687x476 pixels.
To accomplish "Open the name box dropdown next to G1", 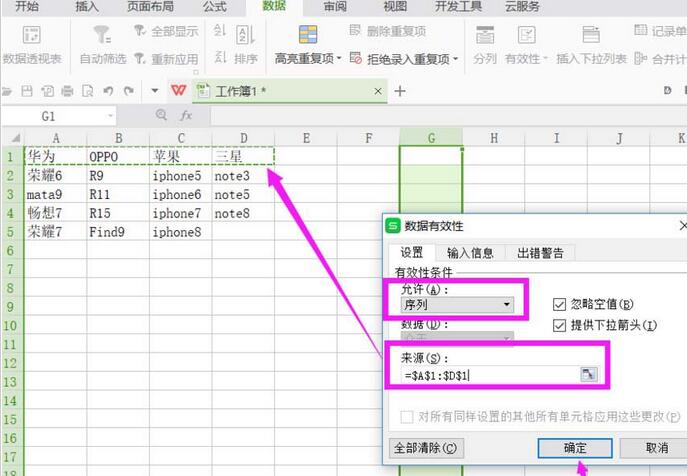I will [x=110, y=116].
